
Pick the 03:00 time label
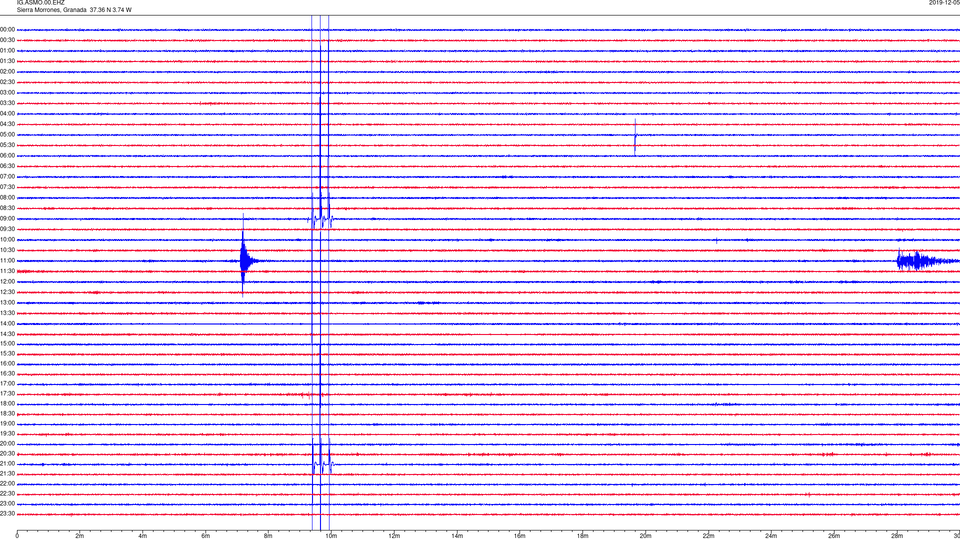pos(7,92)
